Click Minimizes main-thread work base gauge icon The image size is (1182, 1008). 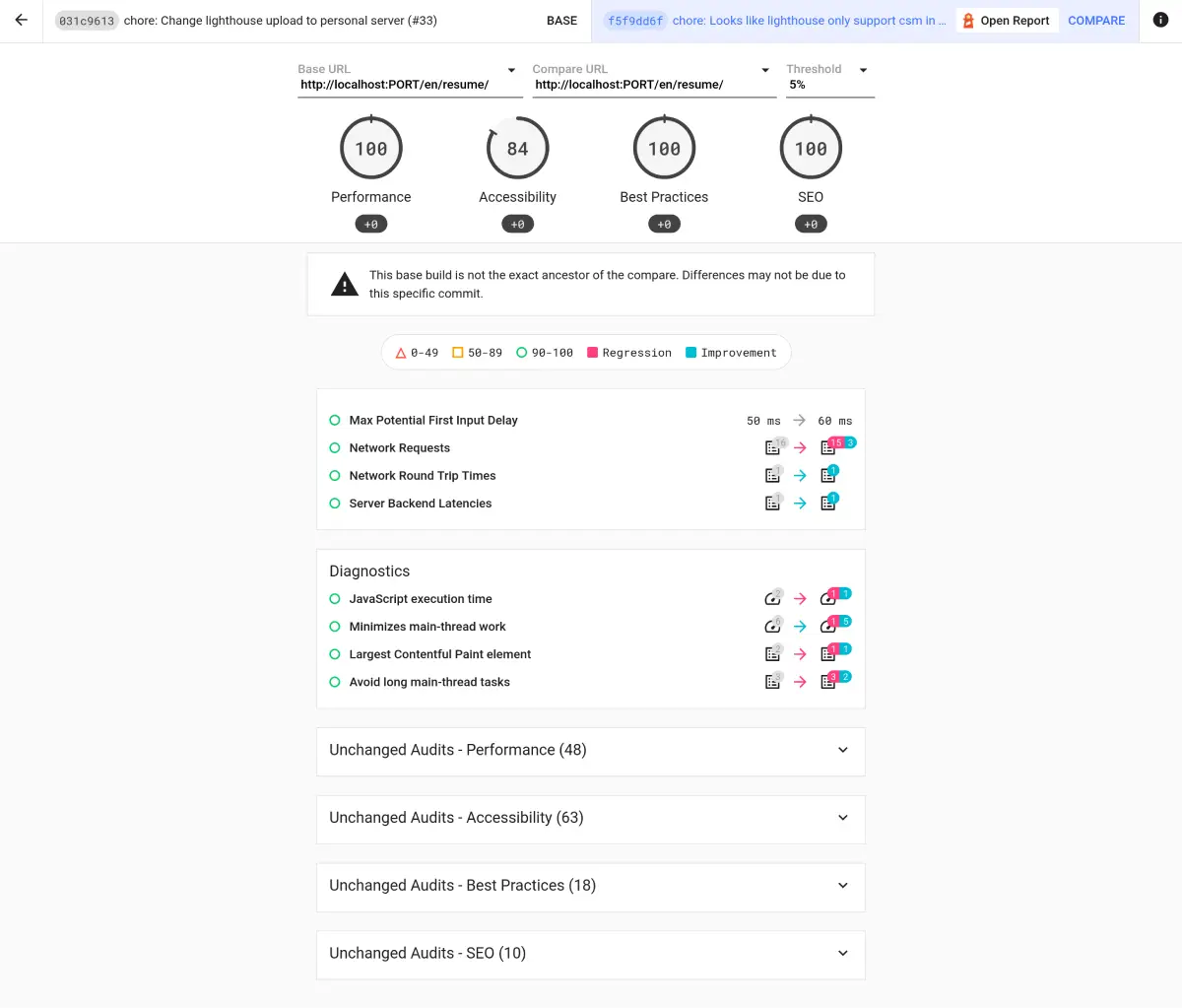pyautogui.click(x=773, y=627)
